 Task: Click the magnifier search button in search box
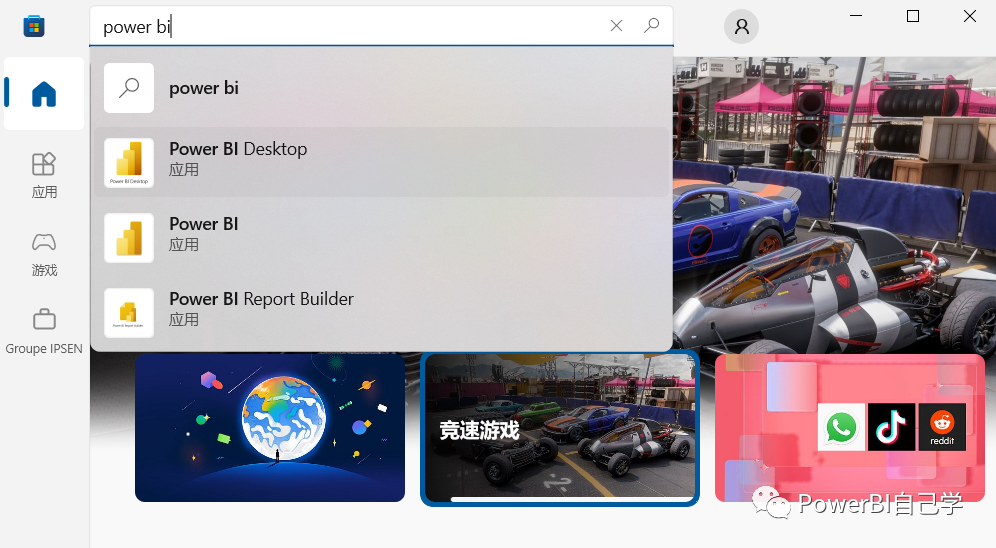[651, 25]
